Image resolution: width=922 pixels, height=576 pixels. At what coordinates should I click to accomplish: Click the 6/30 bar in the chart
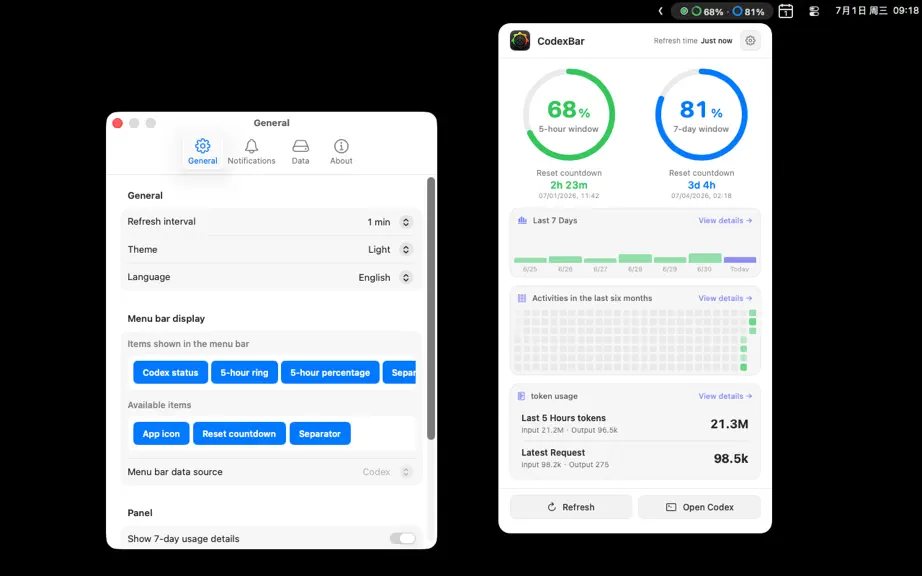tap(704, 258)
